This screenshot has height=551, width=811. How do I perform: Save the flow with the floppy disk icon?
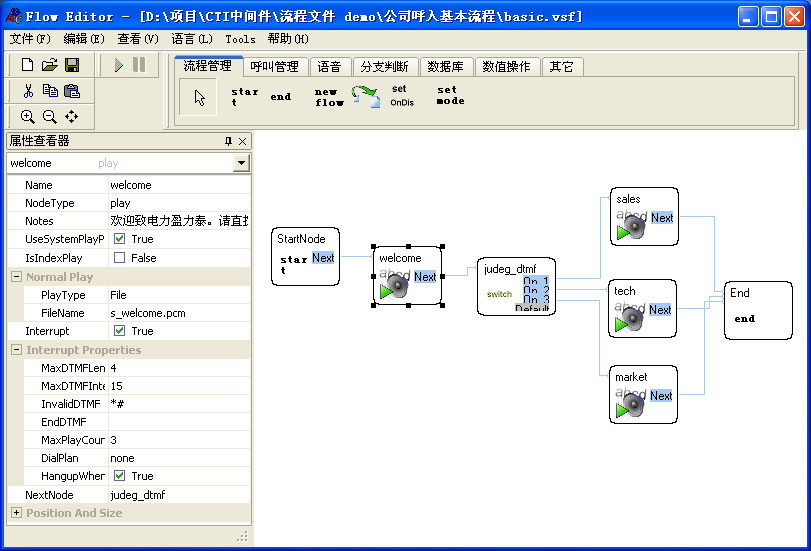tap(71, 65)
